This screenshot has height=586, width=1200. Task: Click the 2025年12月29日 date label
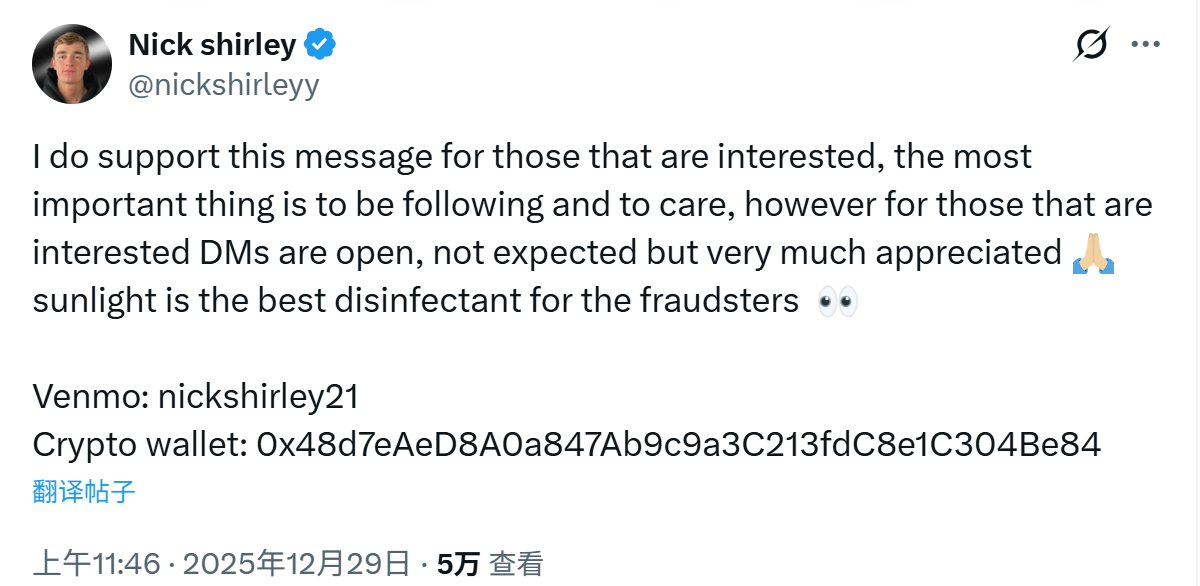tap(300, 563)
